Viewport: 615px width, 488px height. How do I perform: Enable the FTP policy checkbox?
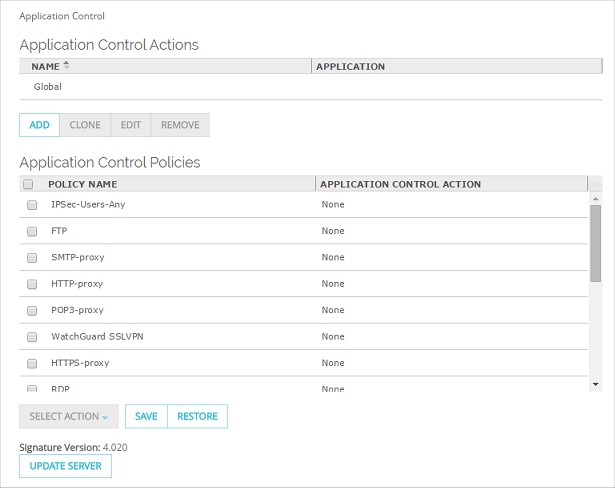pos(31,231)
